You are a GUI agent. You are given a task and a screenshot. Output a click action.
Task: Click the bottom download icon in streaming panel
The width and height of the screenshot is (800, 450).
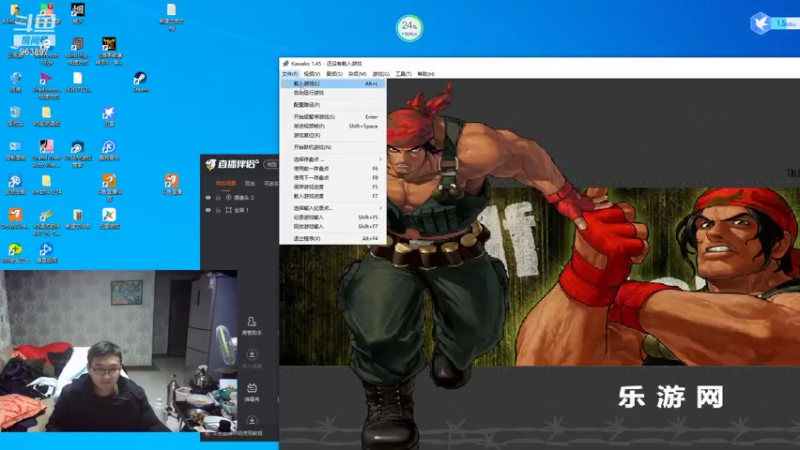point(252,420)
